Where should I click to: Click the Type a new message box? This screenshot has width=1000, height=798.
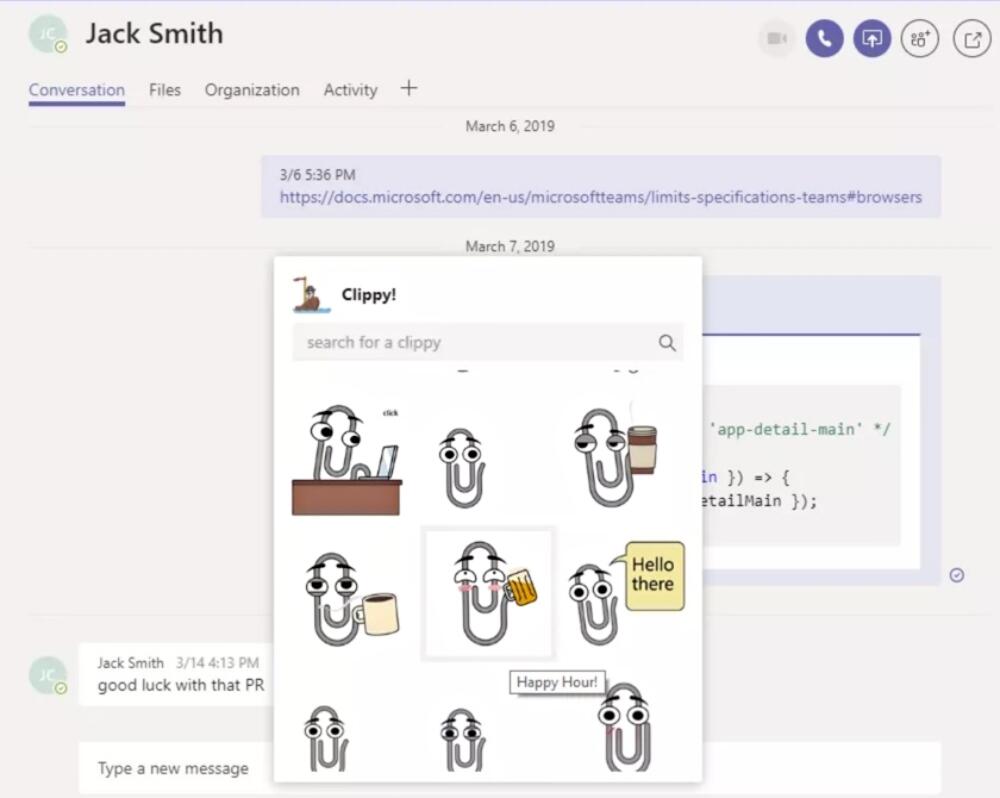(173, 768)
